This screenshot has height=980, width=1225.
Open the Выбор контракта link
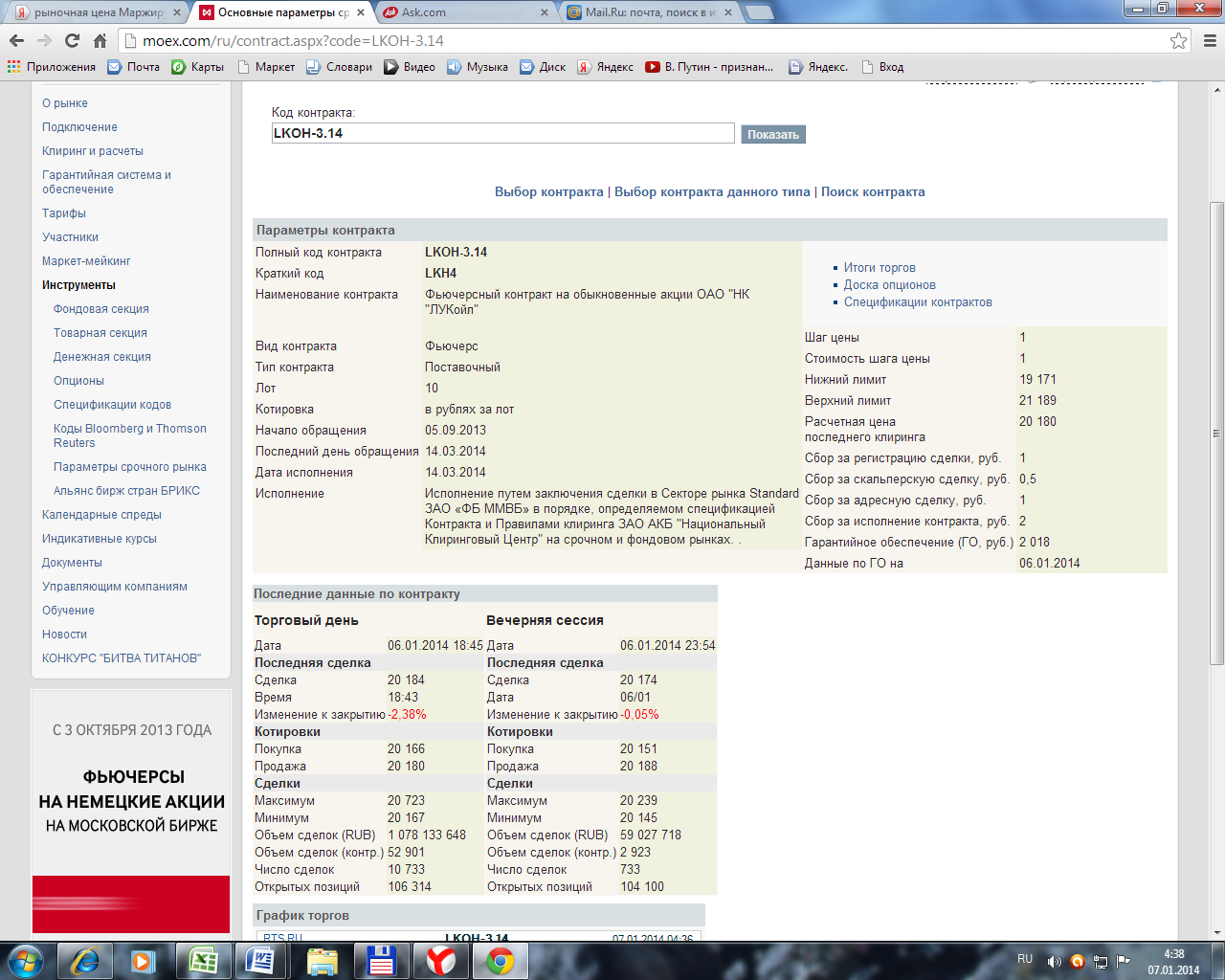(549, 191)
